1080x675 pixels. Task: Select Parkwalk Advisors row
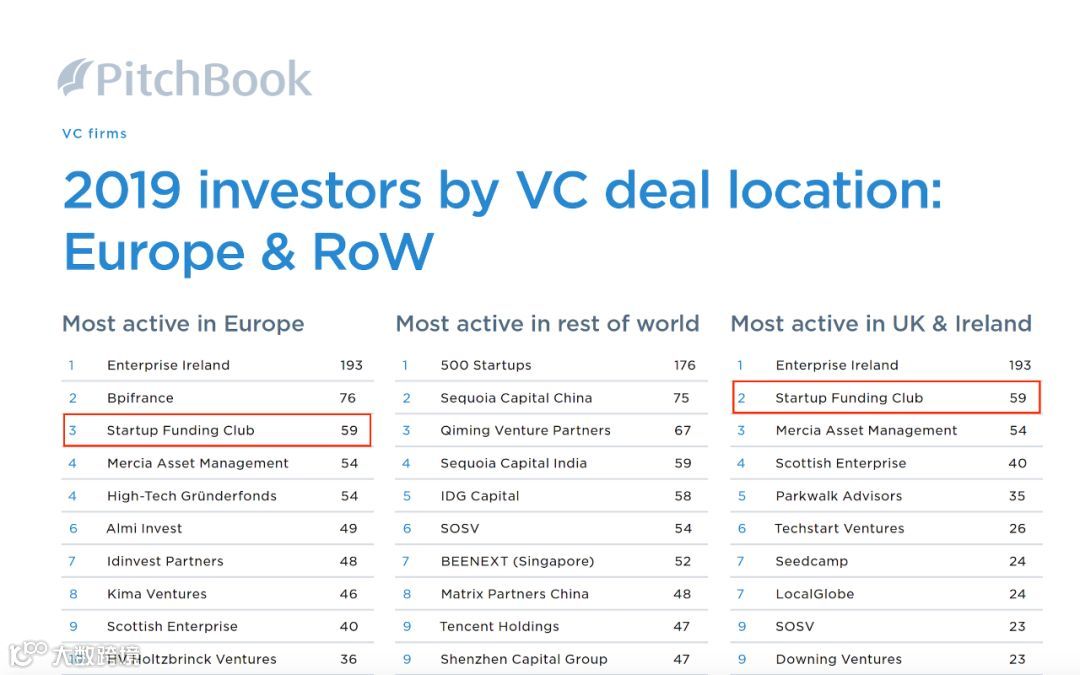(x=839, y=496)
